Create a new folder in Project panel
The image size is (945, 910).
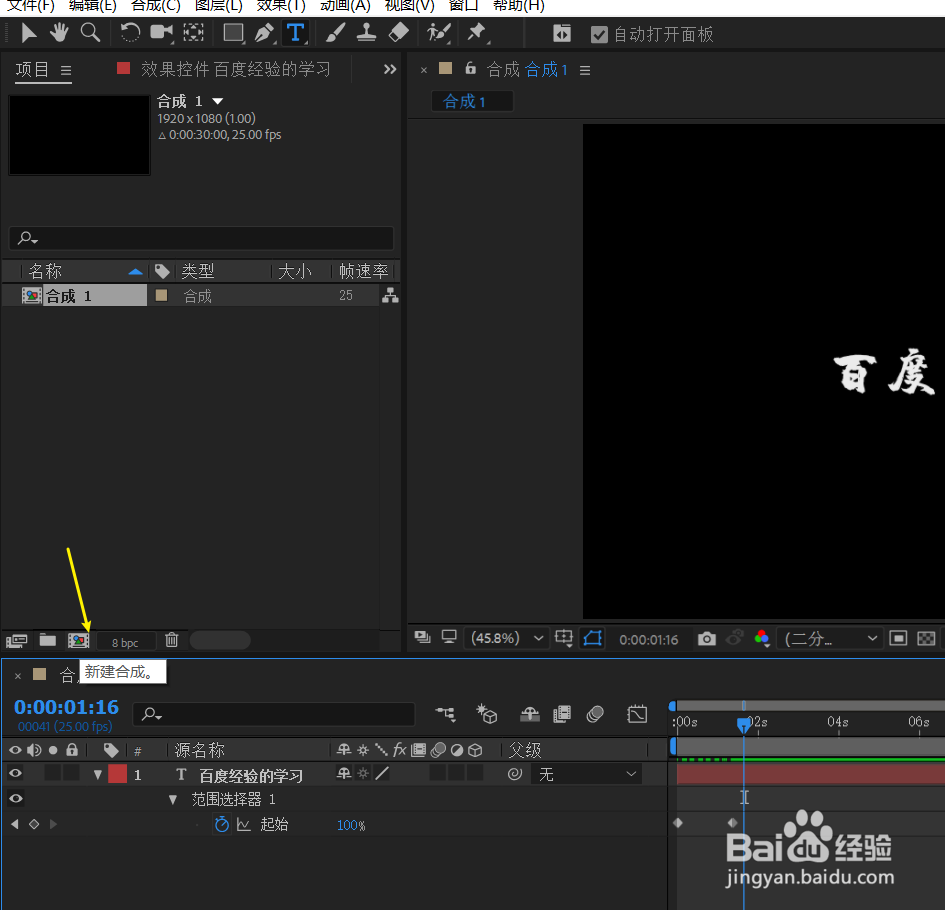48,640
